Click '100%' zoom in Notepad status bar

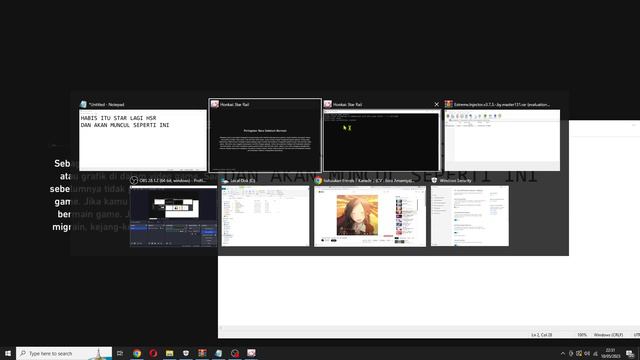pyautogui.click(x=582, y=335)
